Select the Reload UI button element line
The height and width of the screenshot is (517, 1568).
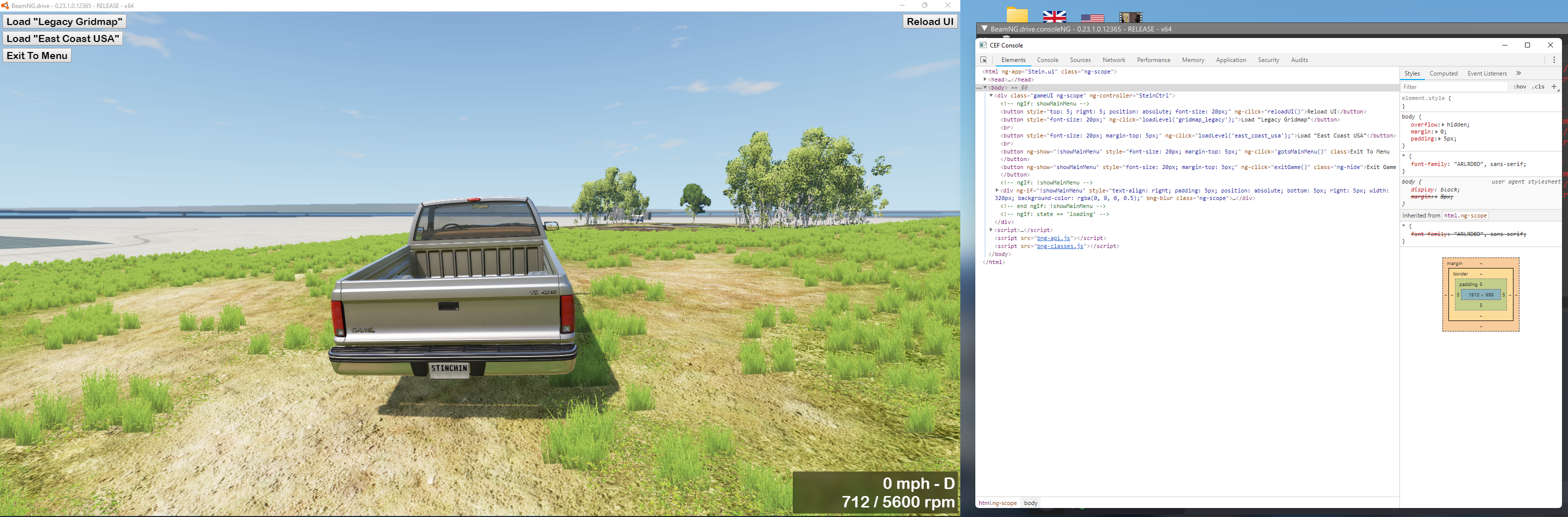(1183, 111)
